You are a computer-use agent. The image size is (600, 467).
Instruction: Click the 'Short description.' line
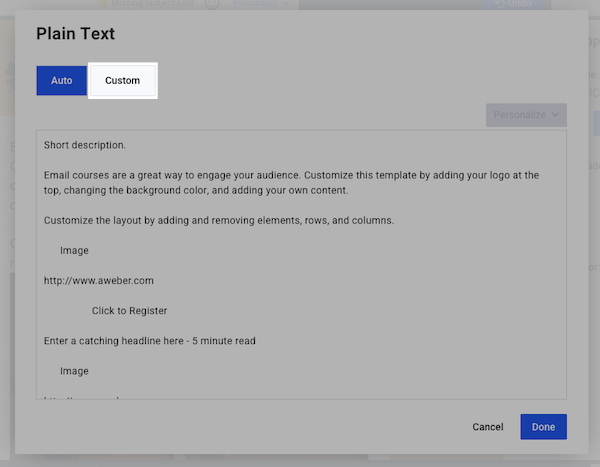(85, 145)
